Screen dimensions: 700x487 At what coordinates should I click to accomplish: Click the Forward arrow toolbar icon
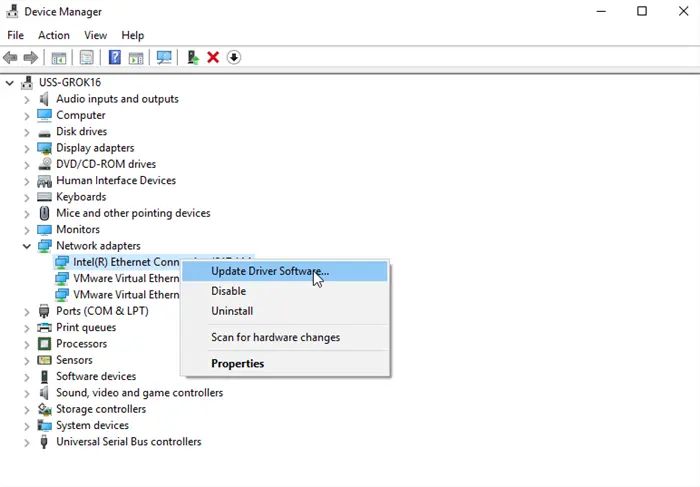click(x=30, y=58)
